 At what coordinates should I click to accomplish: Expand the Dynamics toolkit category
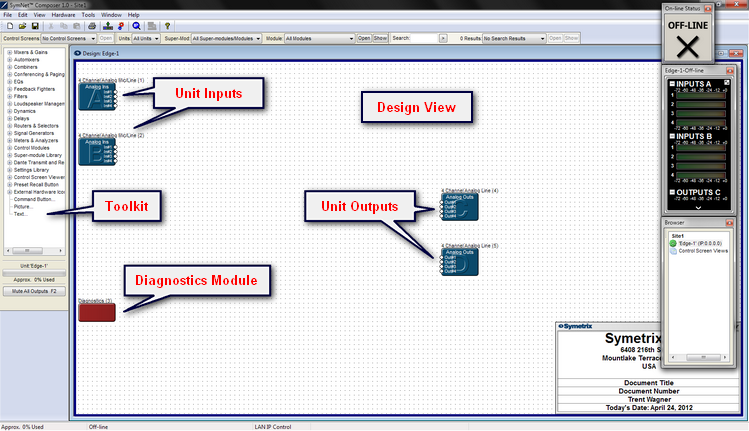(x=10, y=111)
